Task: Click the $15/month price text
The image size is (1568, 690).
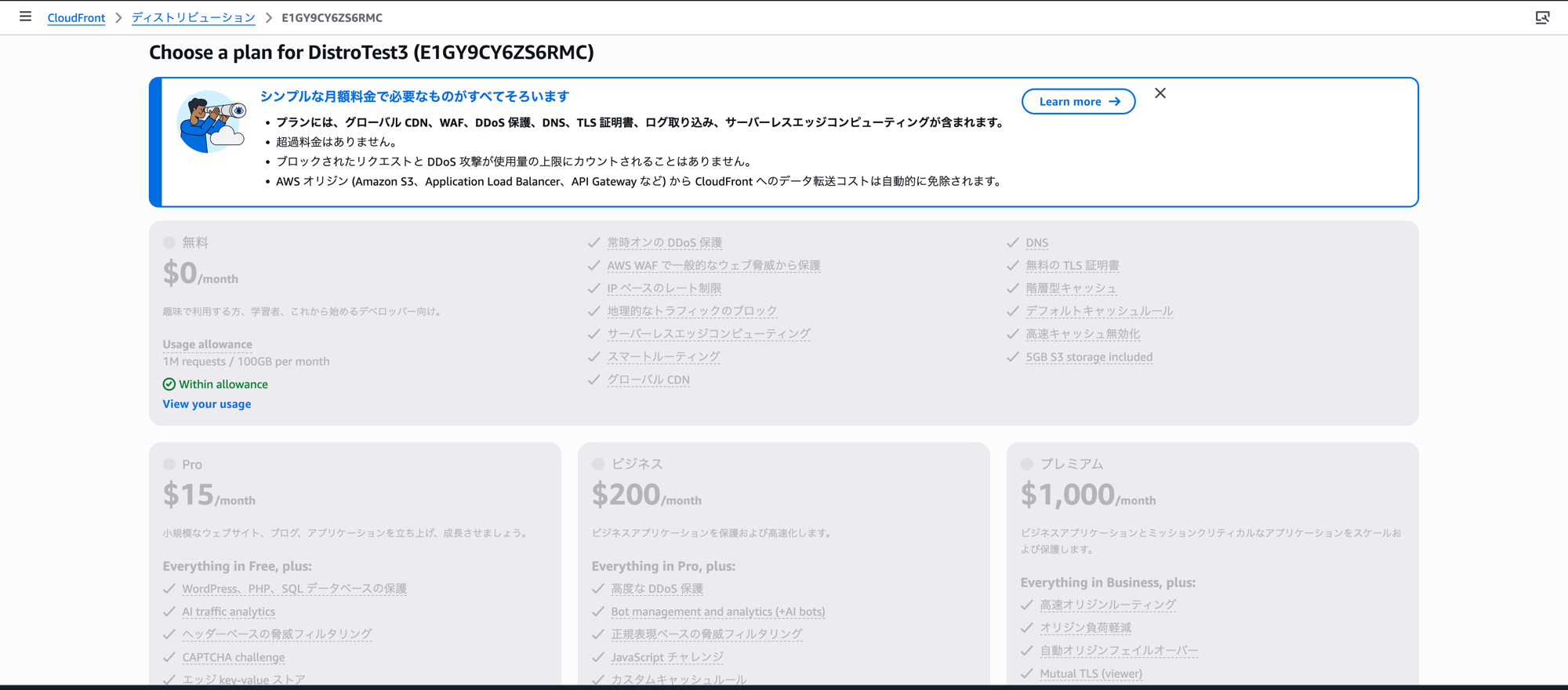Action: tap(209, 495)
